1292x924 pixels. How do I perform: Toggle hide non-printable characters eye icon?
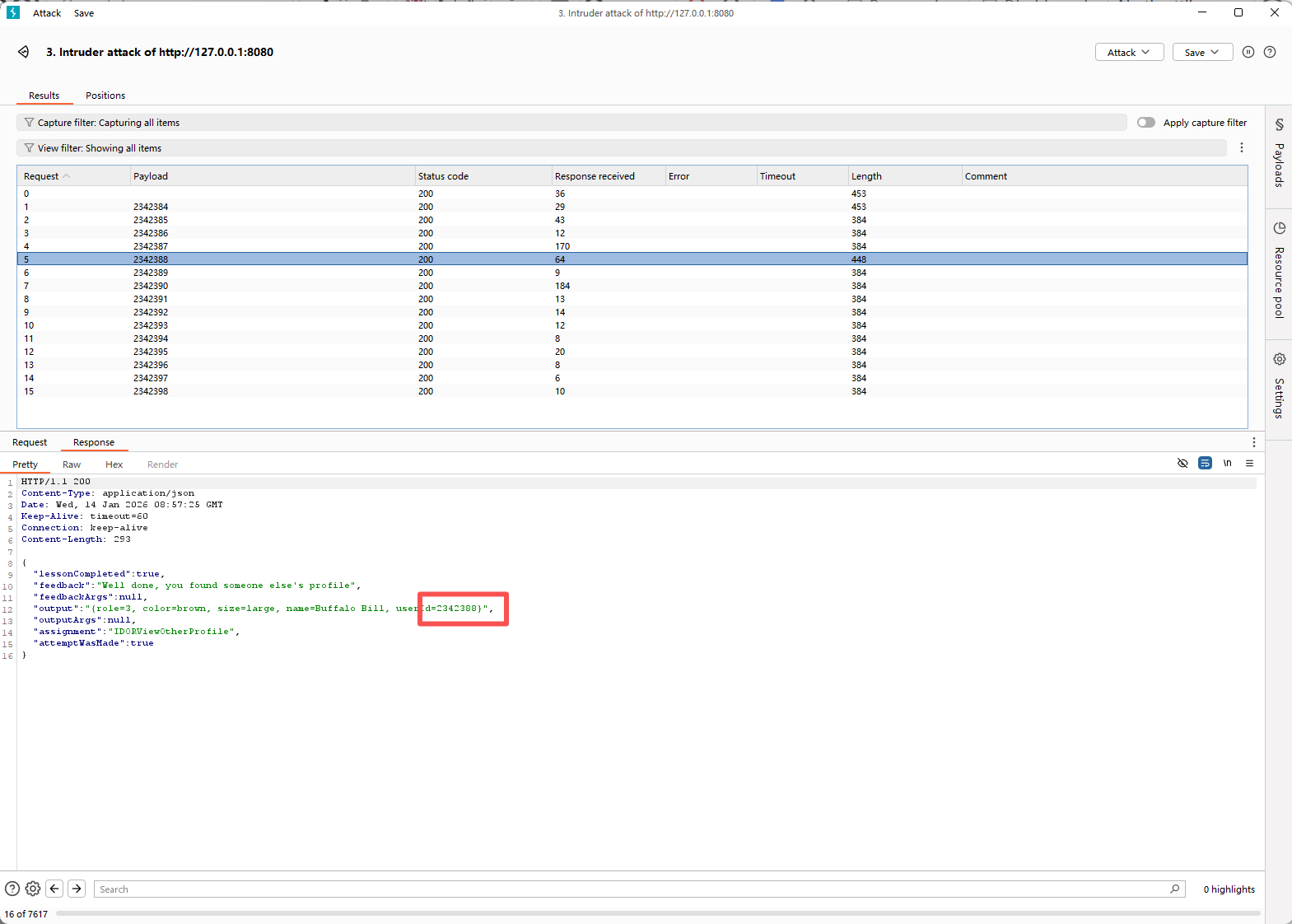(x=1182, y=464)
